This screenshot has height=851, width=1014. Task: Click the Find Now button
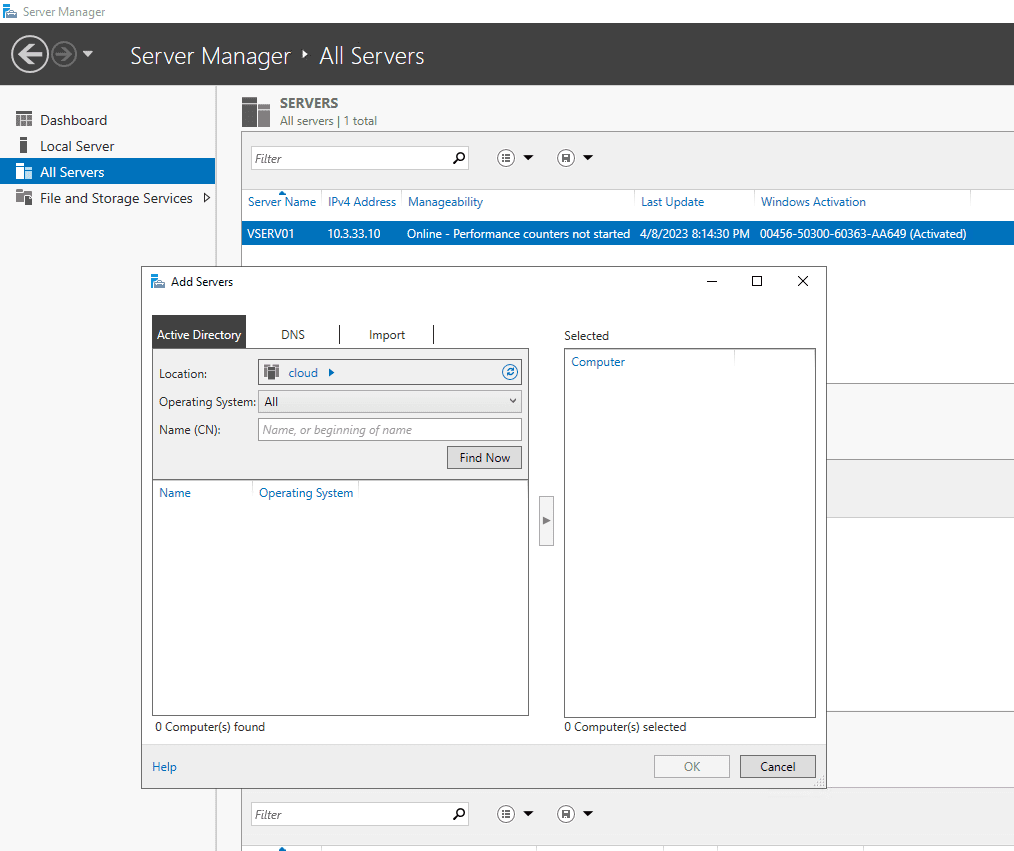(x=484, y=458)
